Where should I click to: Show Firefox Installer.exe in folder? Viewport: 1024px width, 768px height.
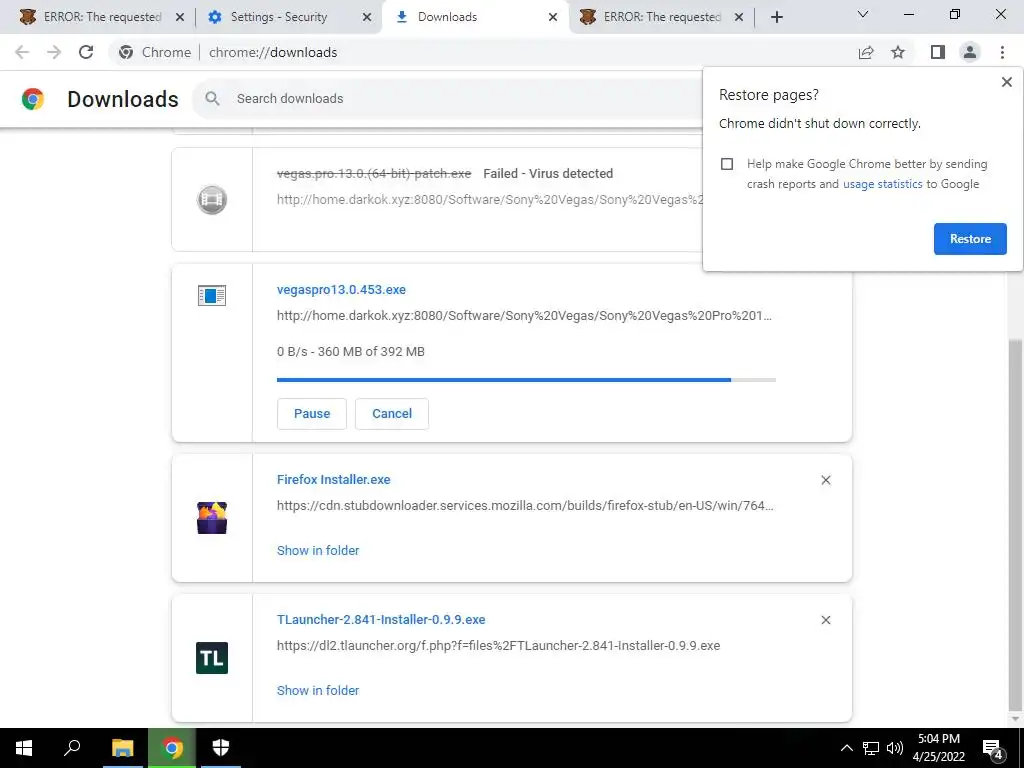[318, 551]
